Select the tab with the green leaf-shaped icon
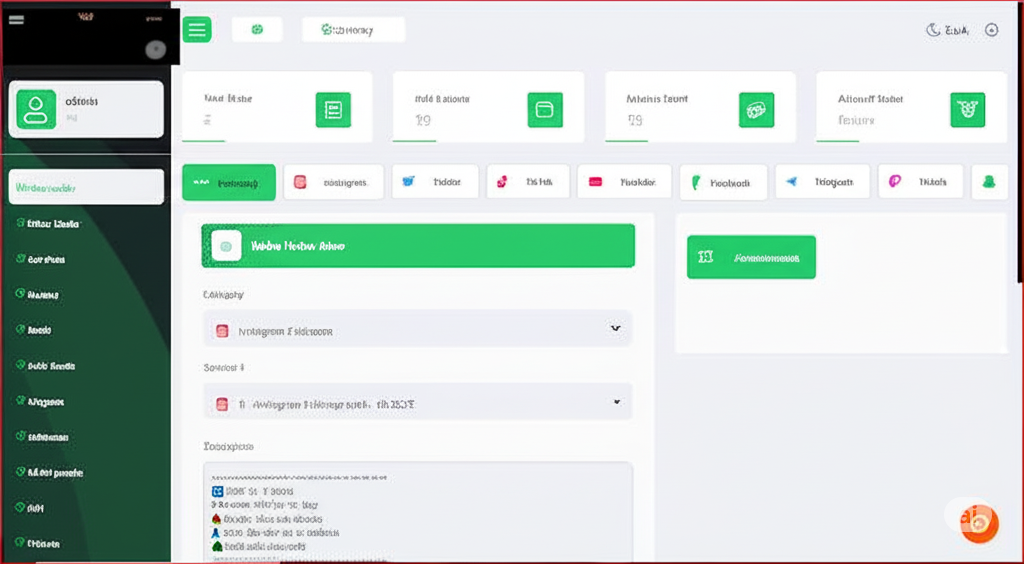 coord(723,183)
